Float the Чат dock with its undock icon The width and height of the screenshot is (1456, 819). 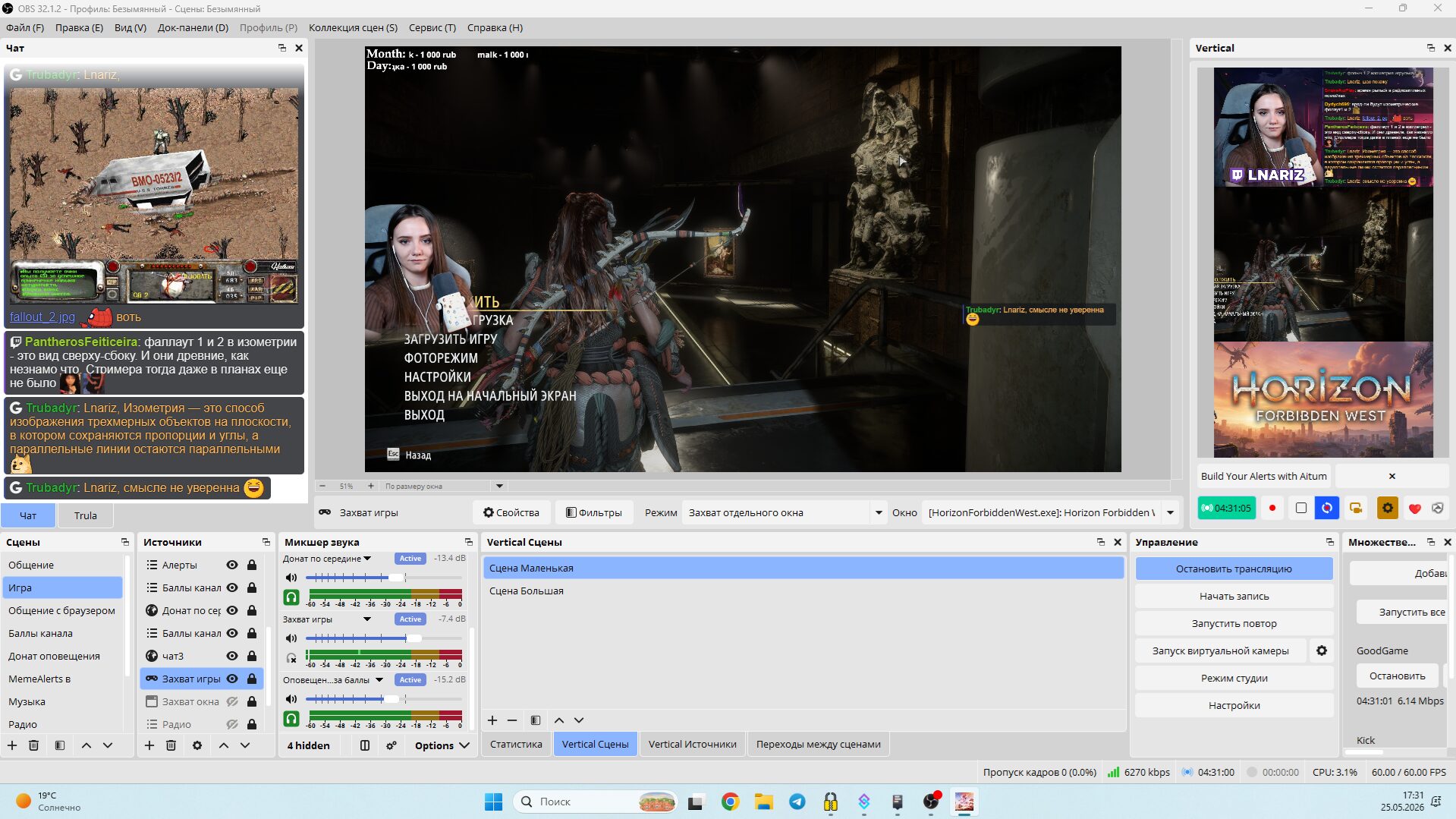(x=282, y=48)
